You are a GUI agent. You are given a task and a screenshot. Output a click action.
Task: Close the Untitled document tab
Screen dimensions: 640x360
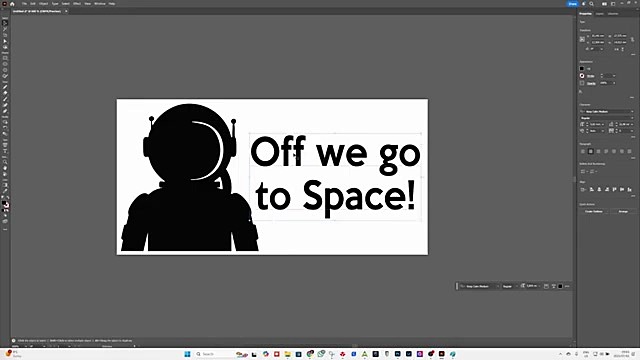(66, 11)
